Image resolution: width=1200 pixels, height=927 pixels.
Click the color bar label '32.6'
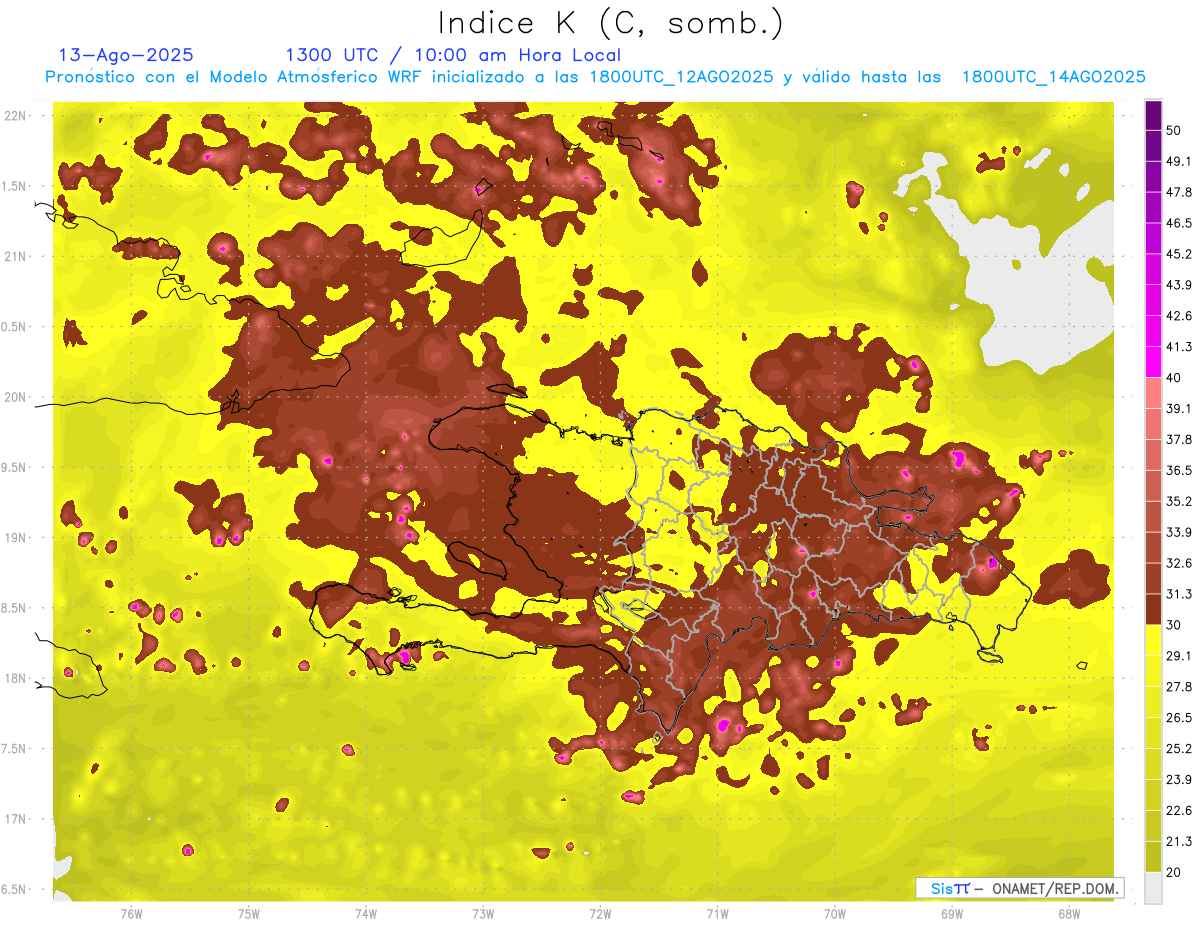[x=1180, y=563]
